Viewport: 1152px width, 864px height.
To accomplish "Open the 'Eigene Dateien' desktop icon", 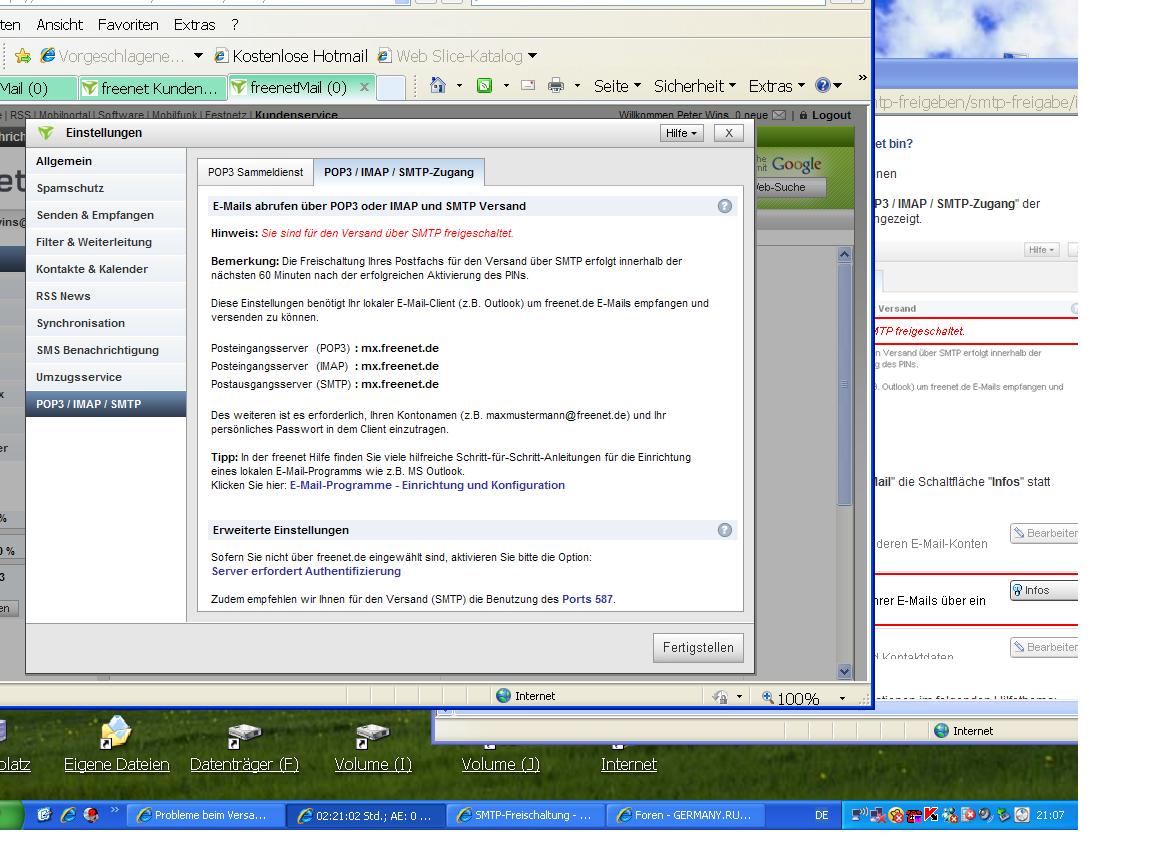I will (116, 744).
